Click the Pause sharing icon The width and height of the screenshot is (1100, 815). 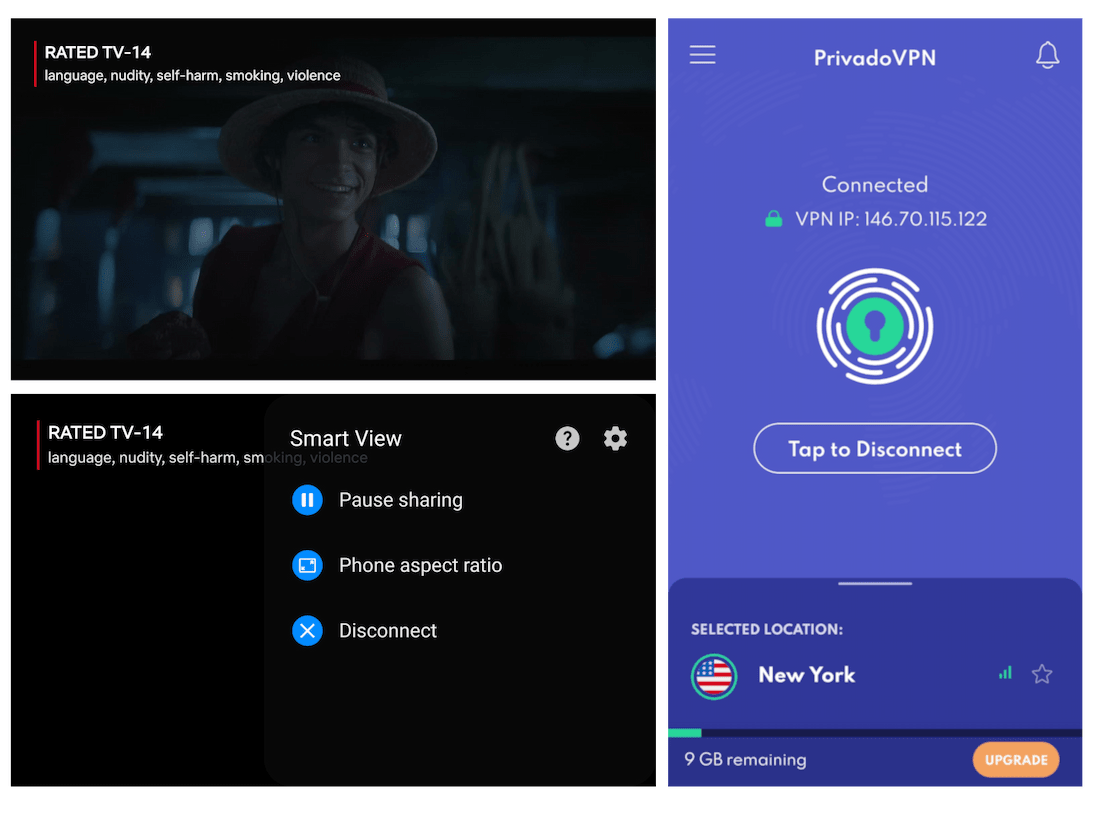click(307, 500)
